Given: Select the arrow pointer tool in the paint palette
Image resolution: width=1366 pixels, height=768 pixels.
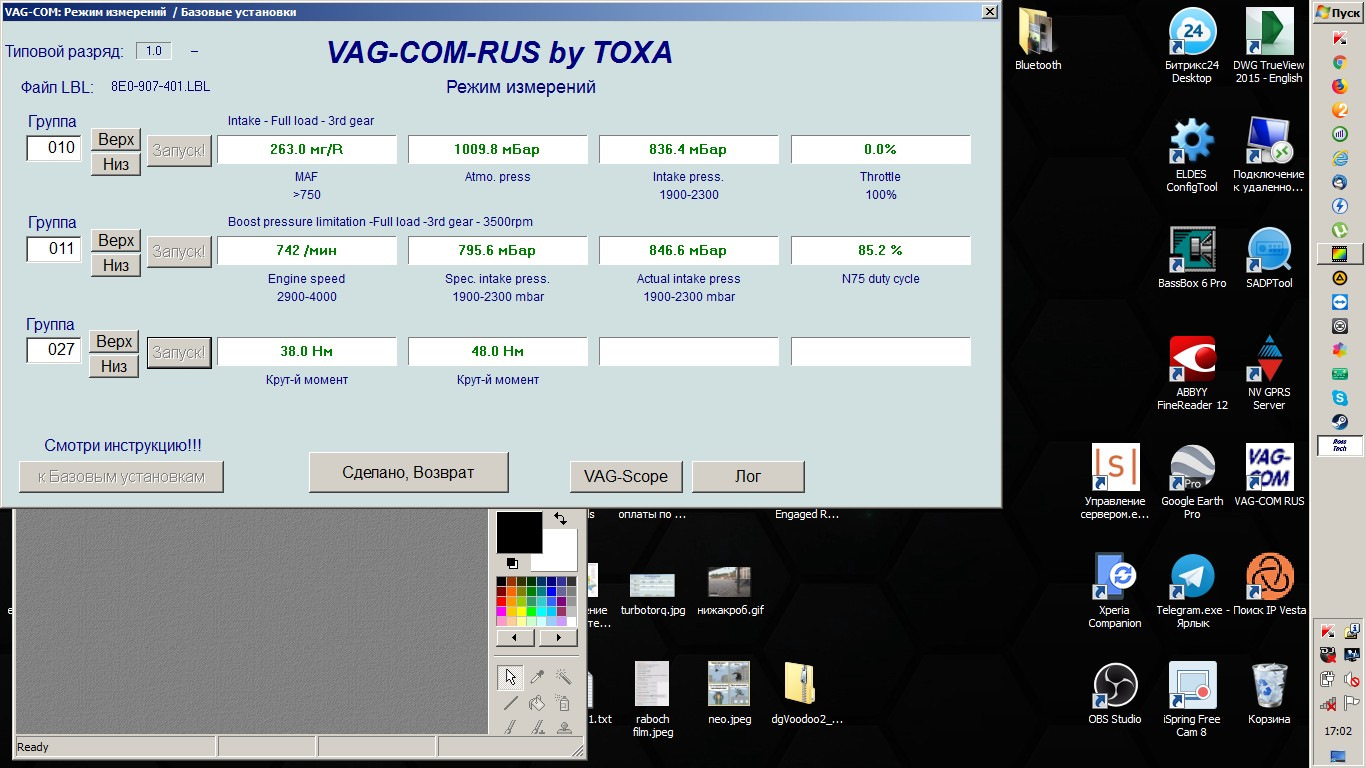Looking at the screenshot, I should point(511,677).
